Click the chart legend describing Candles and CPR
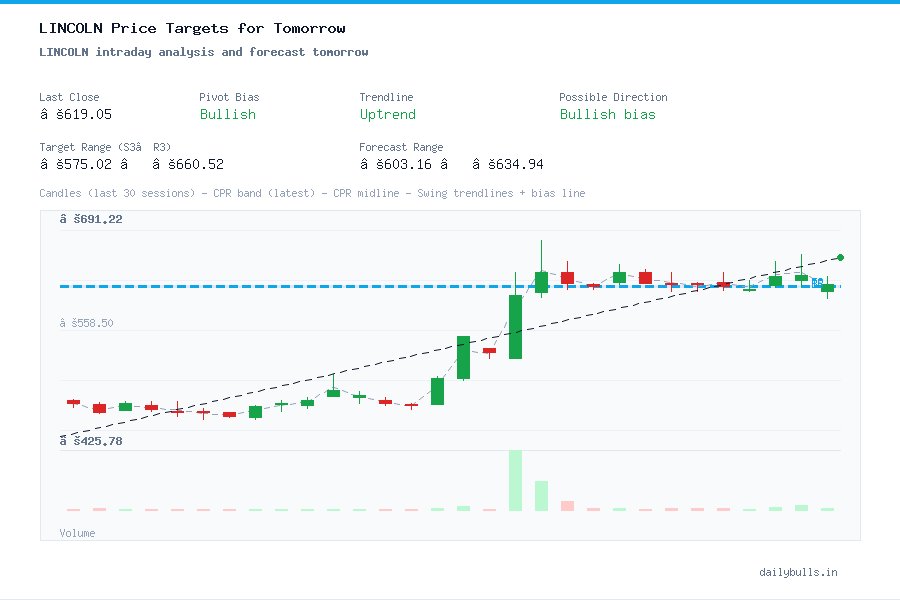900x600 pixels. coord(312,193)
